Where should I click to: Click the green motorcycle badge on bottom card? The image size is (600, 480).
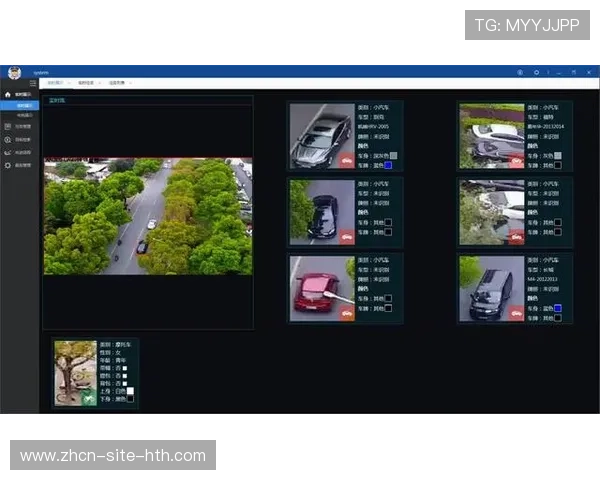pyautogui.click(x=88, y=398)
